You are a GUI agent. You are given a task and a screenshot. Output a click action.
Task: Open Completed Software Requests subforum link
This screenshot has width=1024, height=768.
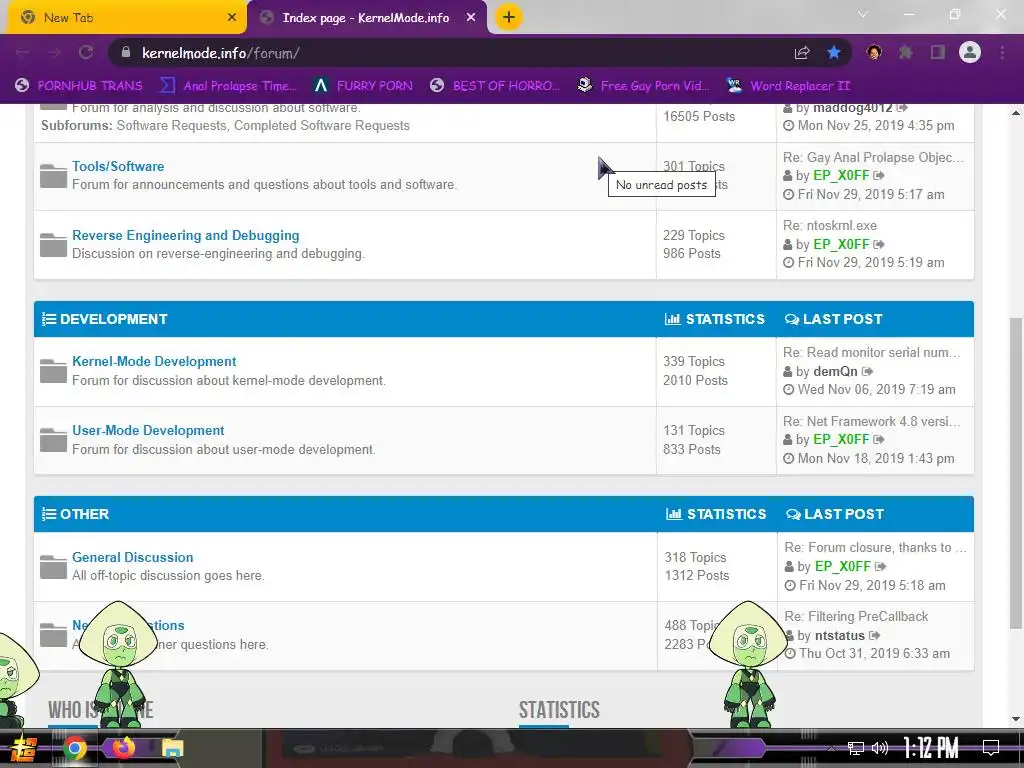[322, 125]
